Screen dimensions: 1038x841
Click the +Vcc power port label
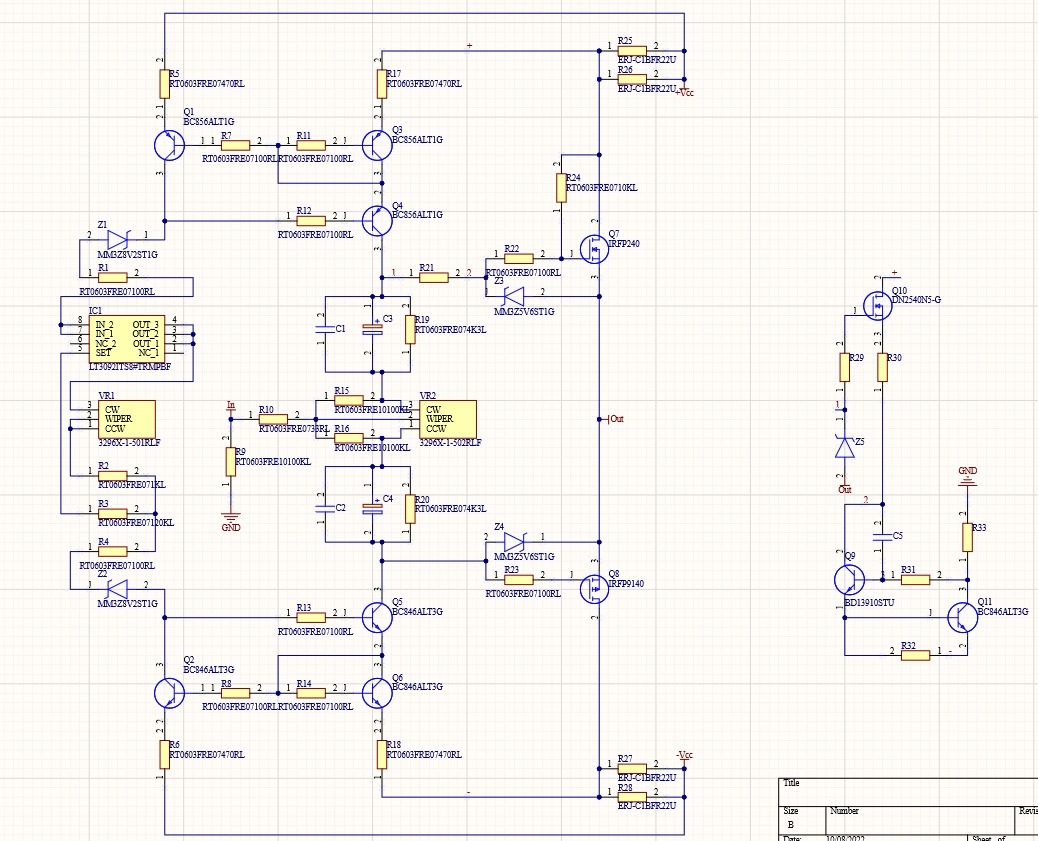click(684, 93)
